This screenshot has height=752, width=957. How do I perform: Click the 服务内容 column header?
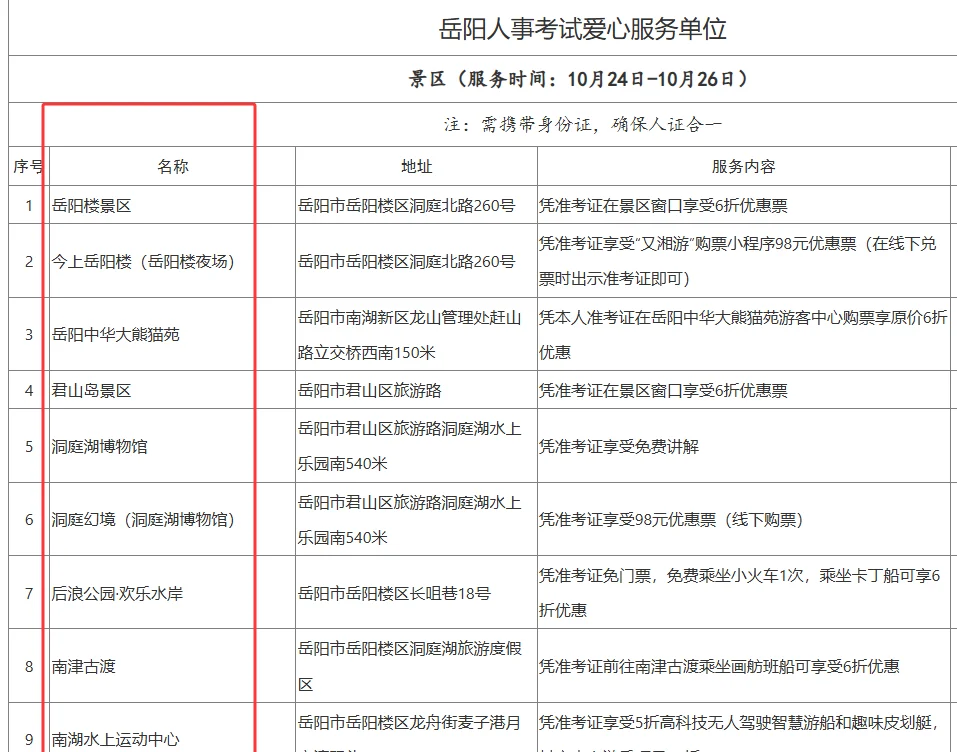[x=743, y=166]
